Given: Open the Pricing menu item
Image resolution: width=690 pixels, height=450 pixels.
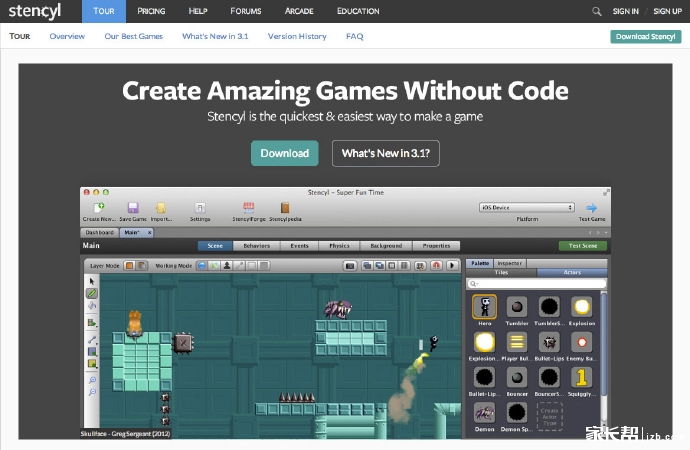Looking at the screenshot, I should coord(151,11).
